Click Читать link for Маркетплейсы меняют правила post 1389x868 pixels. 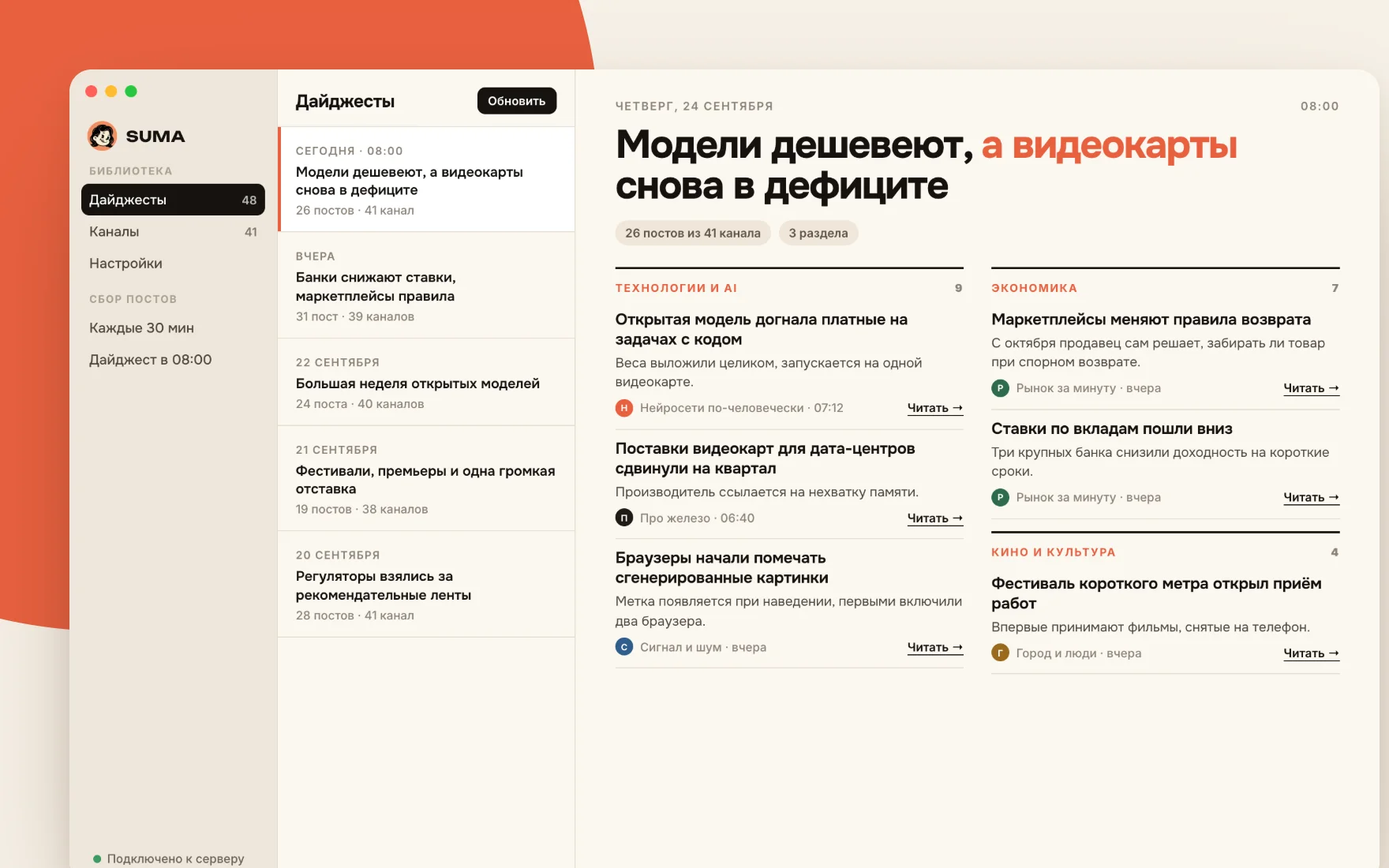click(x=1311, y=388)
